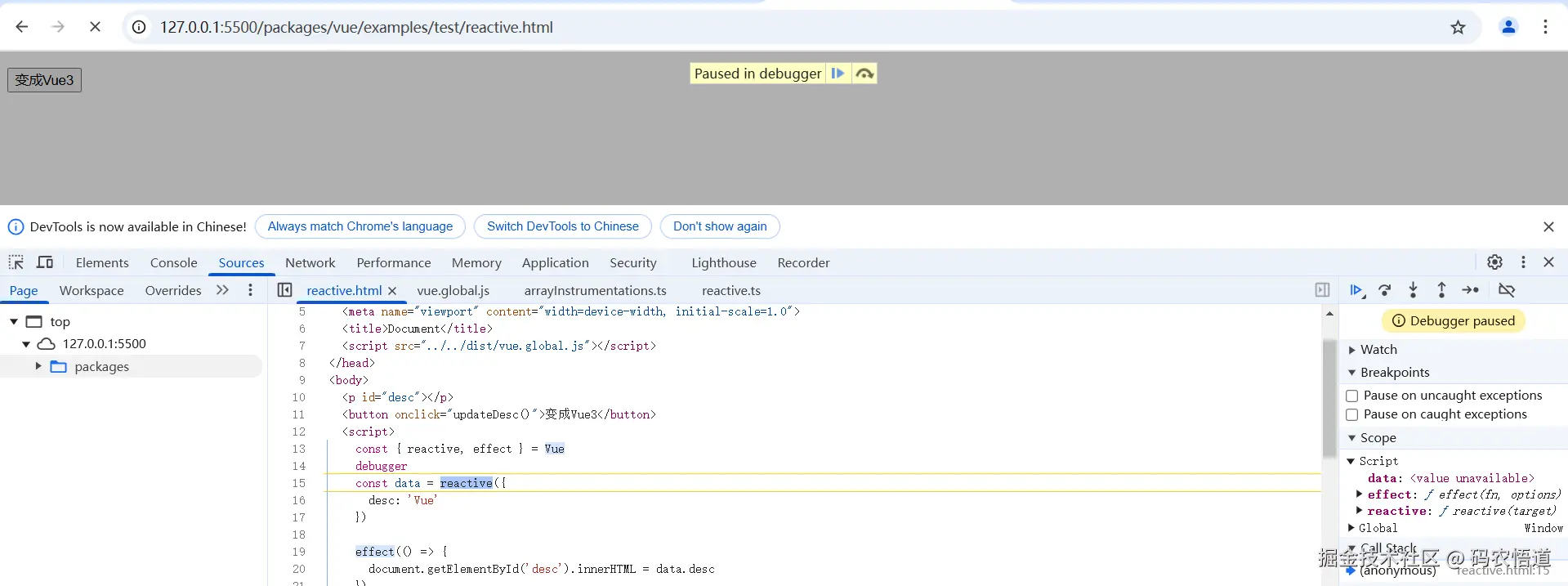Step over from paused overlay
This screenshot has height=586, width=1568.
864,74
